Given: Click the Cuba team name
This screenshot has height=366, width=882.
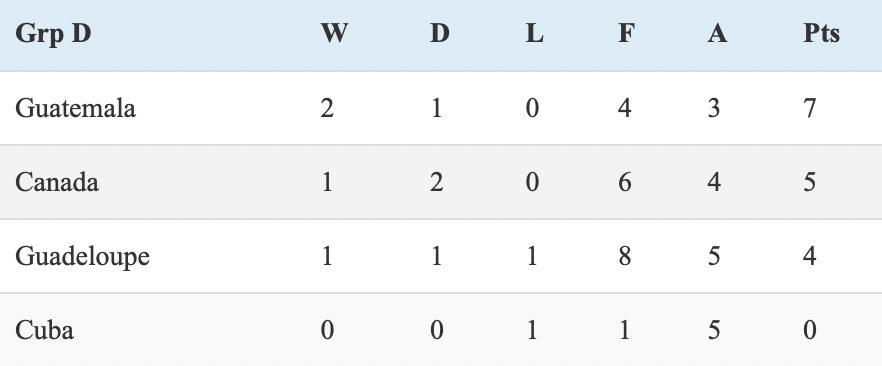Looking at the screenshot, I should (x=44, y=330).
